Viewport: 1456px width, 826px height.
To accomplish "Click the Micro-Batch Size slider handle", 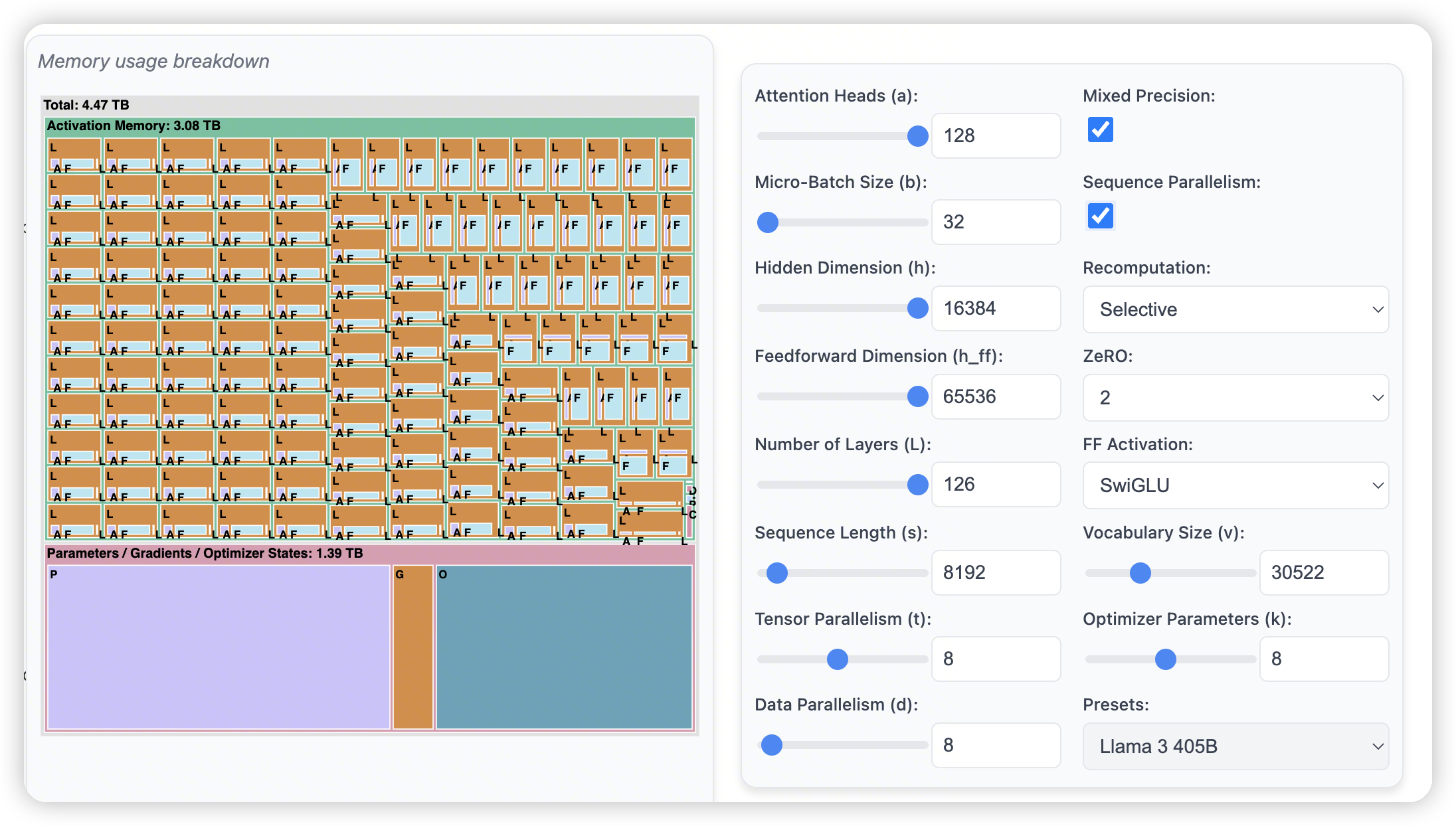I will pos(768,222).
